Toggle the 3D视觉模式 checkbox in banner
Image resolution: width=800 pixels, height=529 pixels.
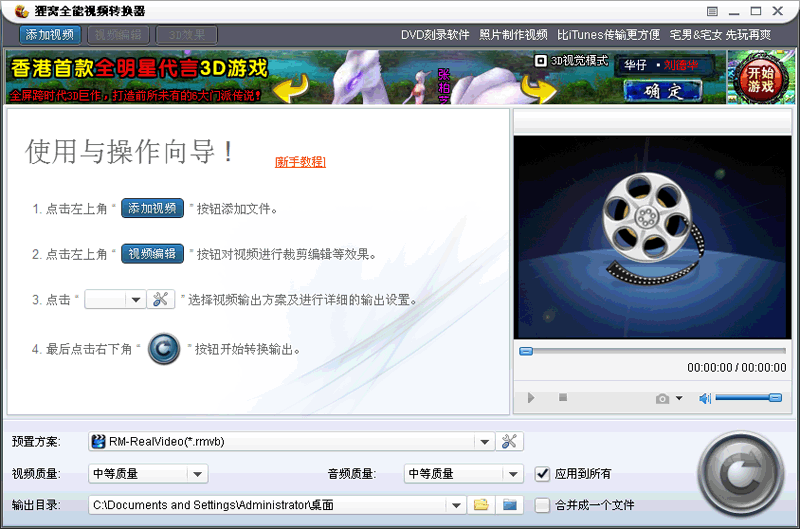tap(540, 61)
